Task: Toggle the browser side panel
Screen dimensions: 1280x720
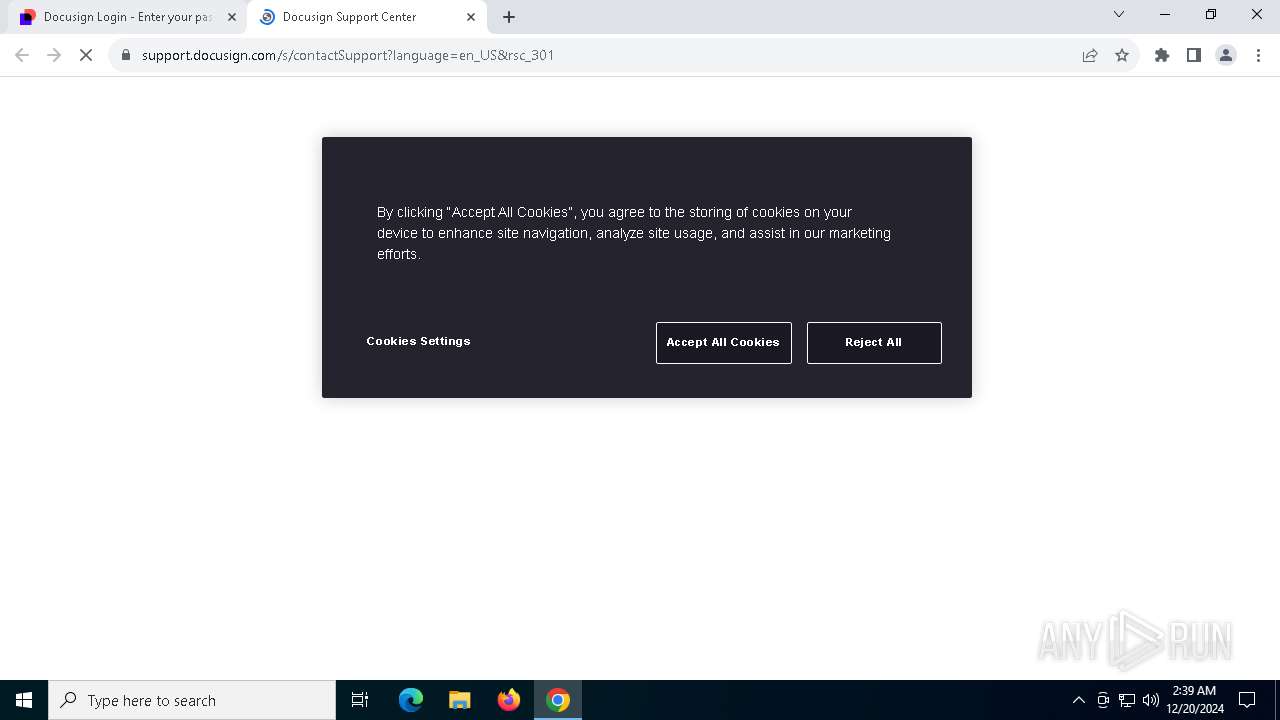Action: [1194, 55]
